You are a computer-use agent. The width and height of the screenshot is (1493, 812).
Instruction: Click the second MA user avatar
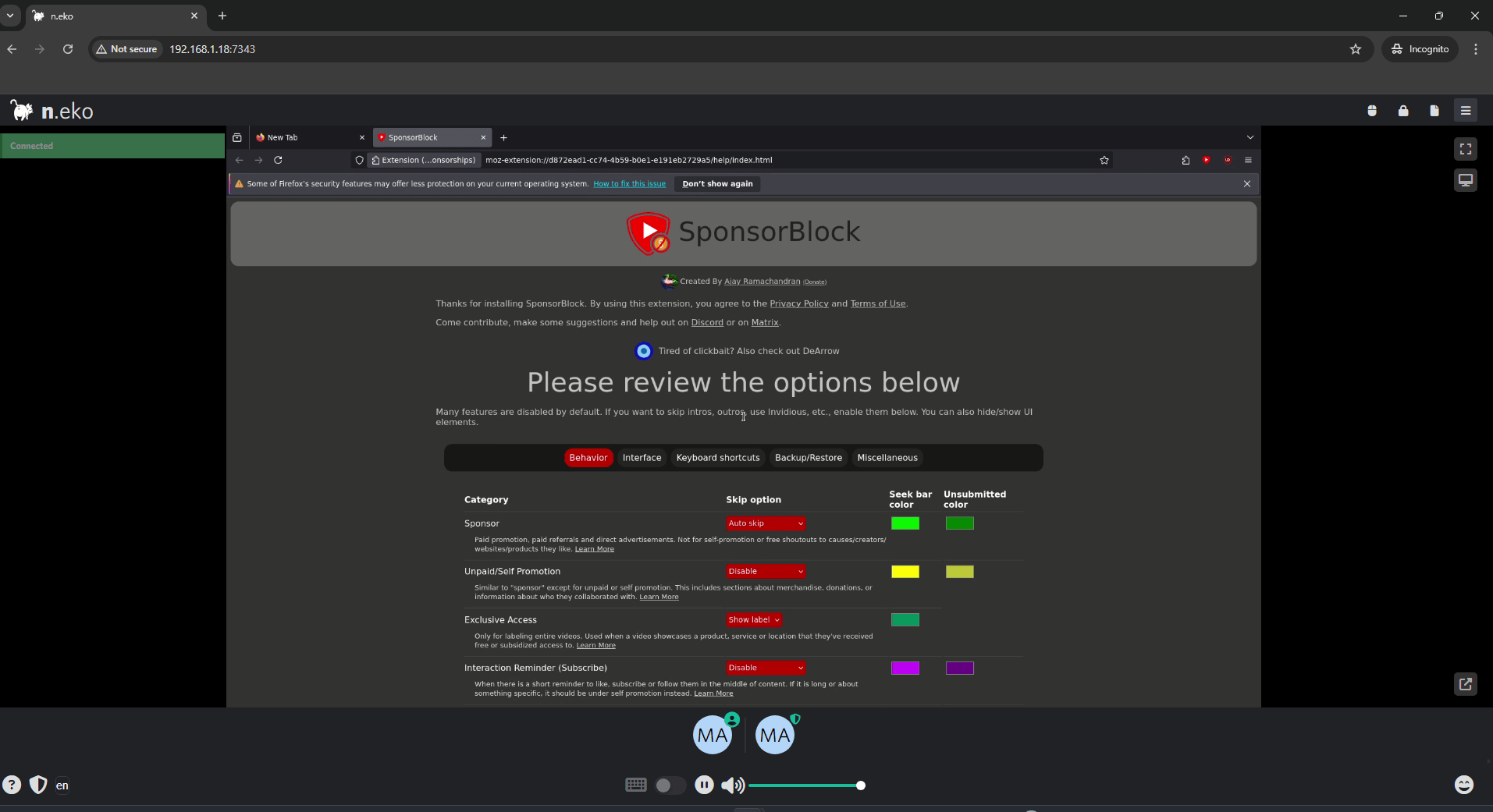[x=775, y=735]
